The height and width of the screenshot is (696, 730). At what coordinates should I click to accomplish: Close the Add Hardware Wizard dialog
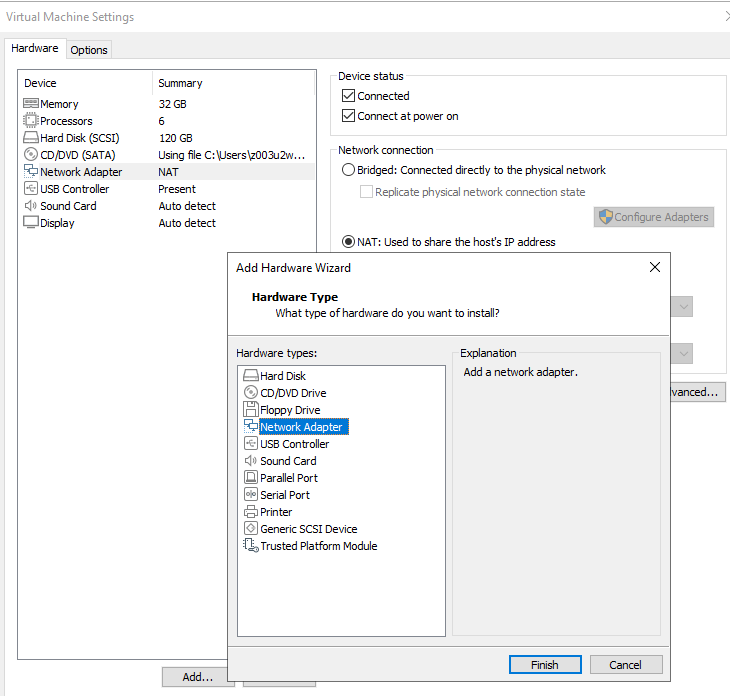[655, 268]
